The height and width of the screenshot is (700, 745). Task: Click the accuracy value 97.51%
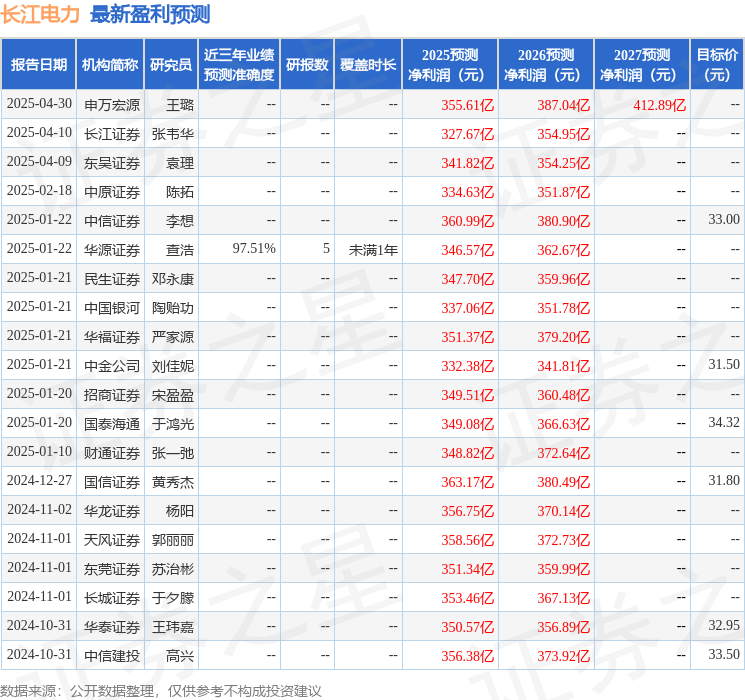pos(254,249)
